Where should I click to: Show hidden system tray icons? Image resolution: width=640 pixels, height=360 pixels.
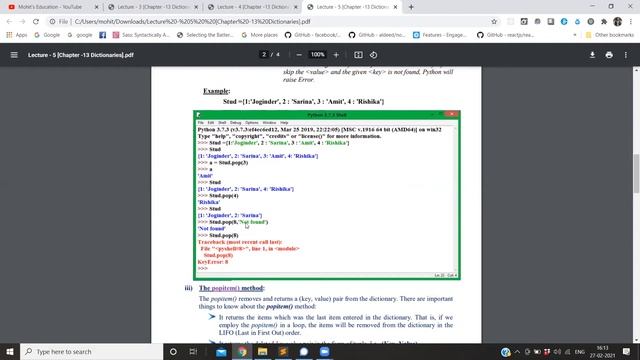(x=517, y=351)
